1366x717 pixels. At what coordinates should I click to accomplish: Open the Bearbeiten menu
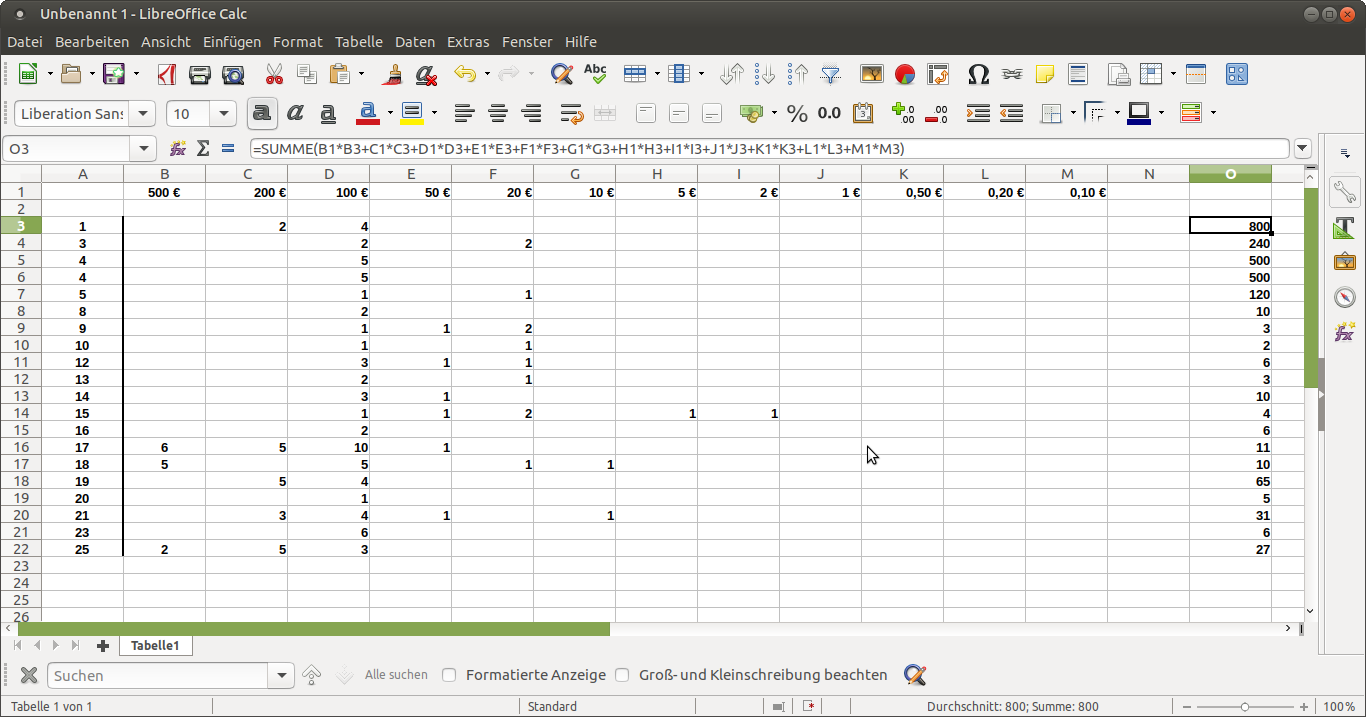[92, 42]
